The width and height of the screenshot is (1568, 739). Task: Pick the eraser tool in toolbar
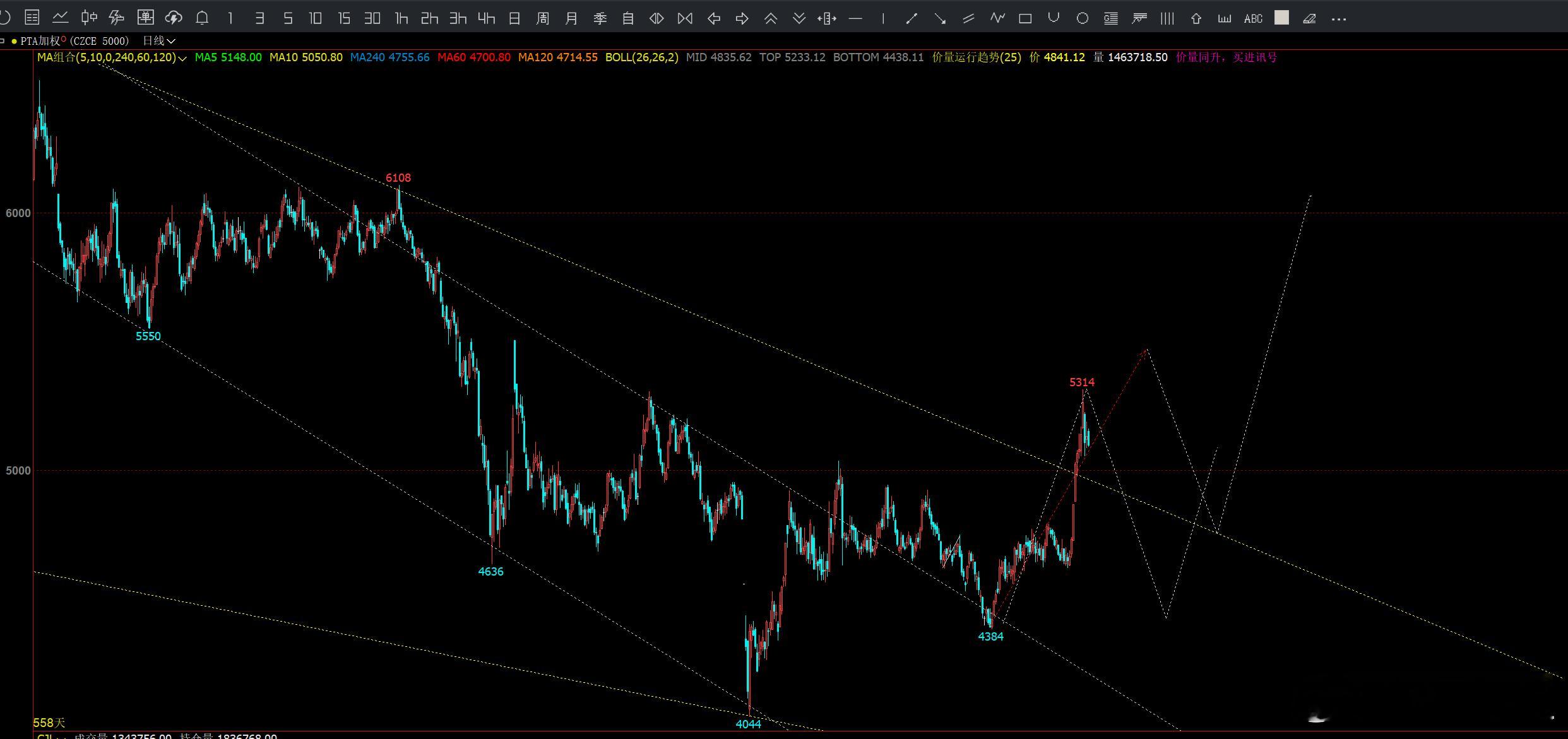click(x=1309, y=18)
